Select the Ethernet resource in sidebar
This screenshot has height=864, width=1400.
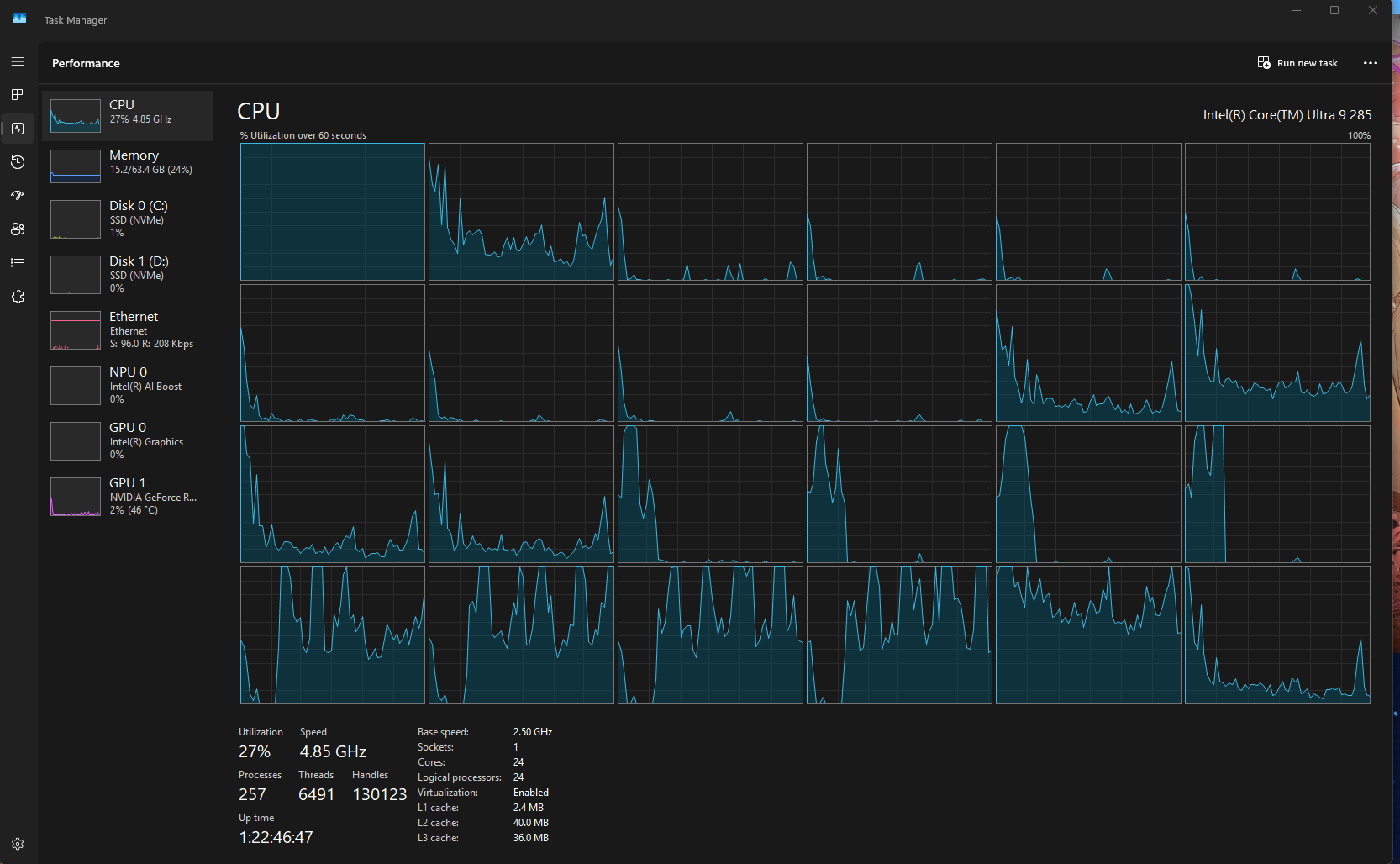(x=128, y=330)
